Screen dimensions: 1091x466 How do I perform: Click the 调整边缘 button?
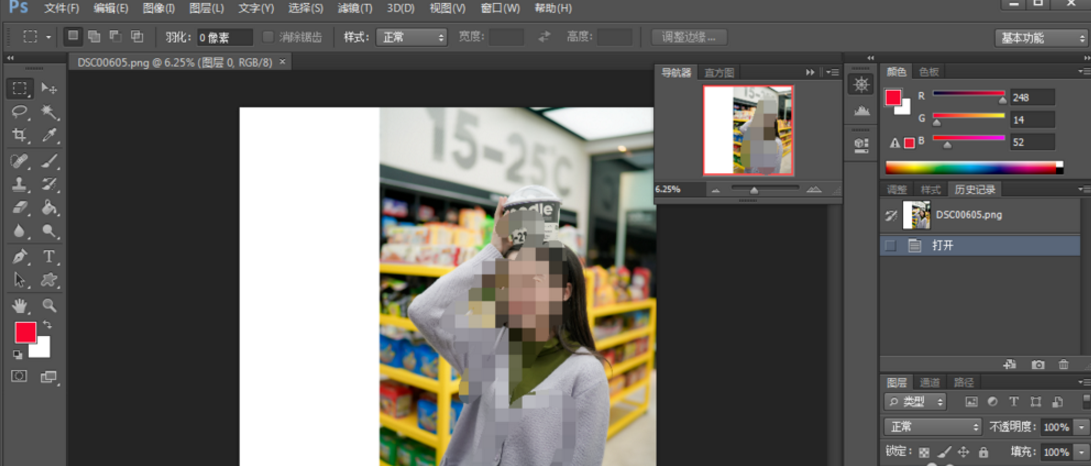689,37
